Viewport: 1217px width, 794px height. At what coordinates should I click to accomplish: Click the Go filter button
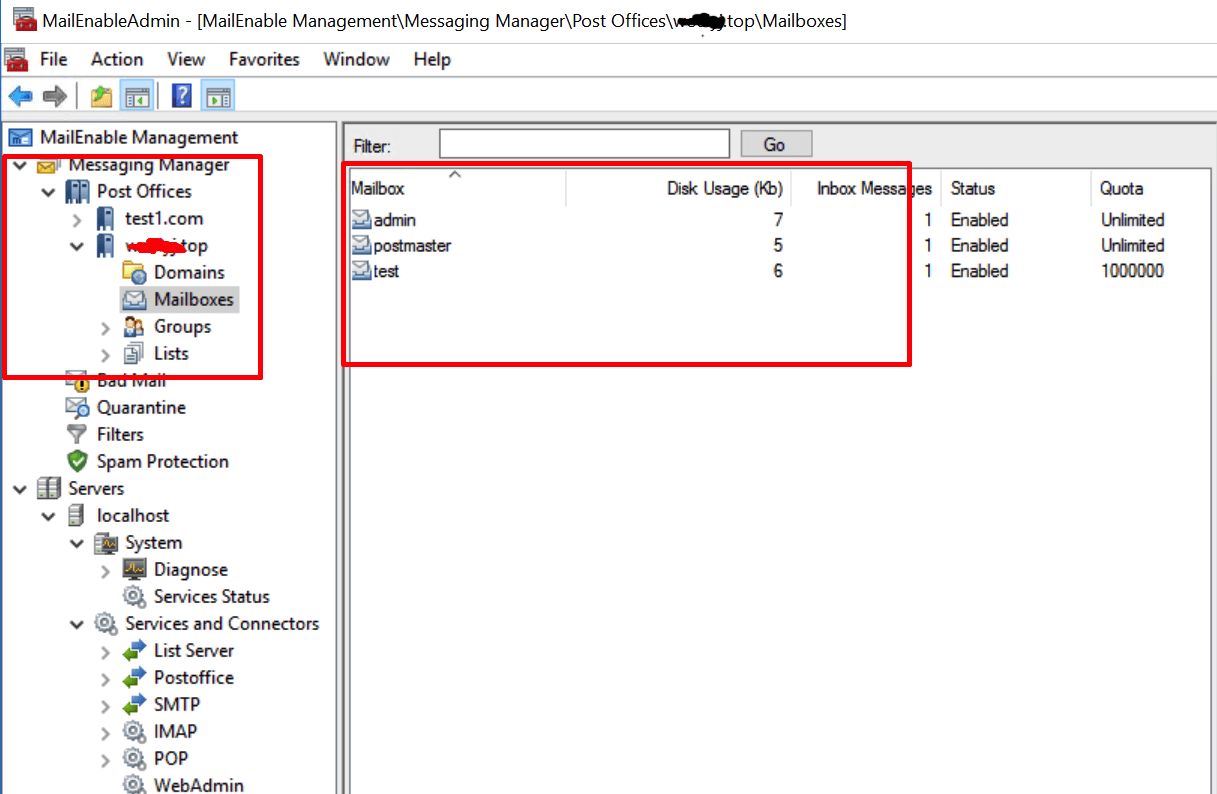coord(775,144)
